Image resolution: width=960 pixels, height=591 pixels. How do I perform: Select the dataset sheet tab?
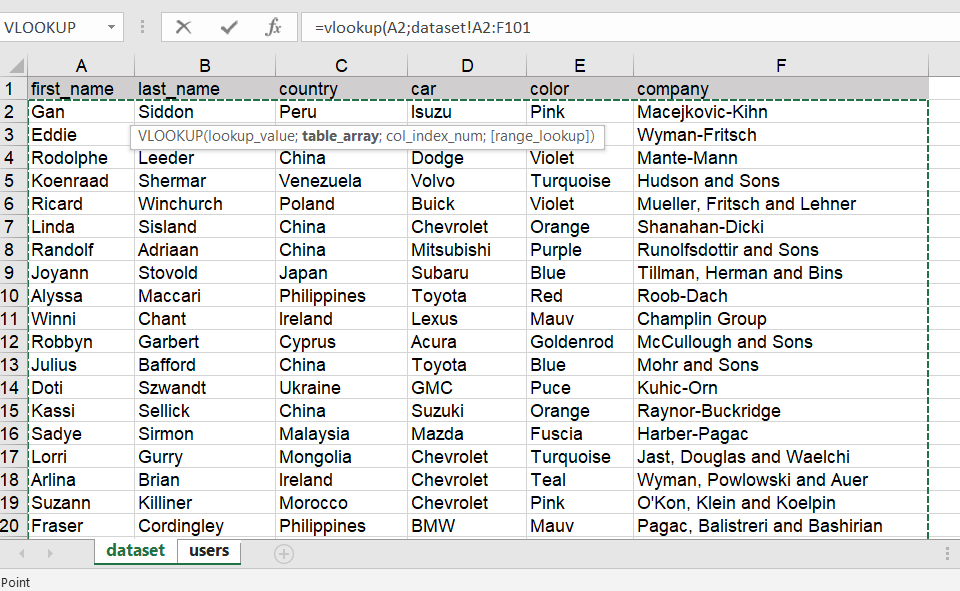[x=135, y=551]
